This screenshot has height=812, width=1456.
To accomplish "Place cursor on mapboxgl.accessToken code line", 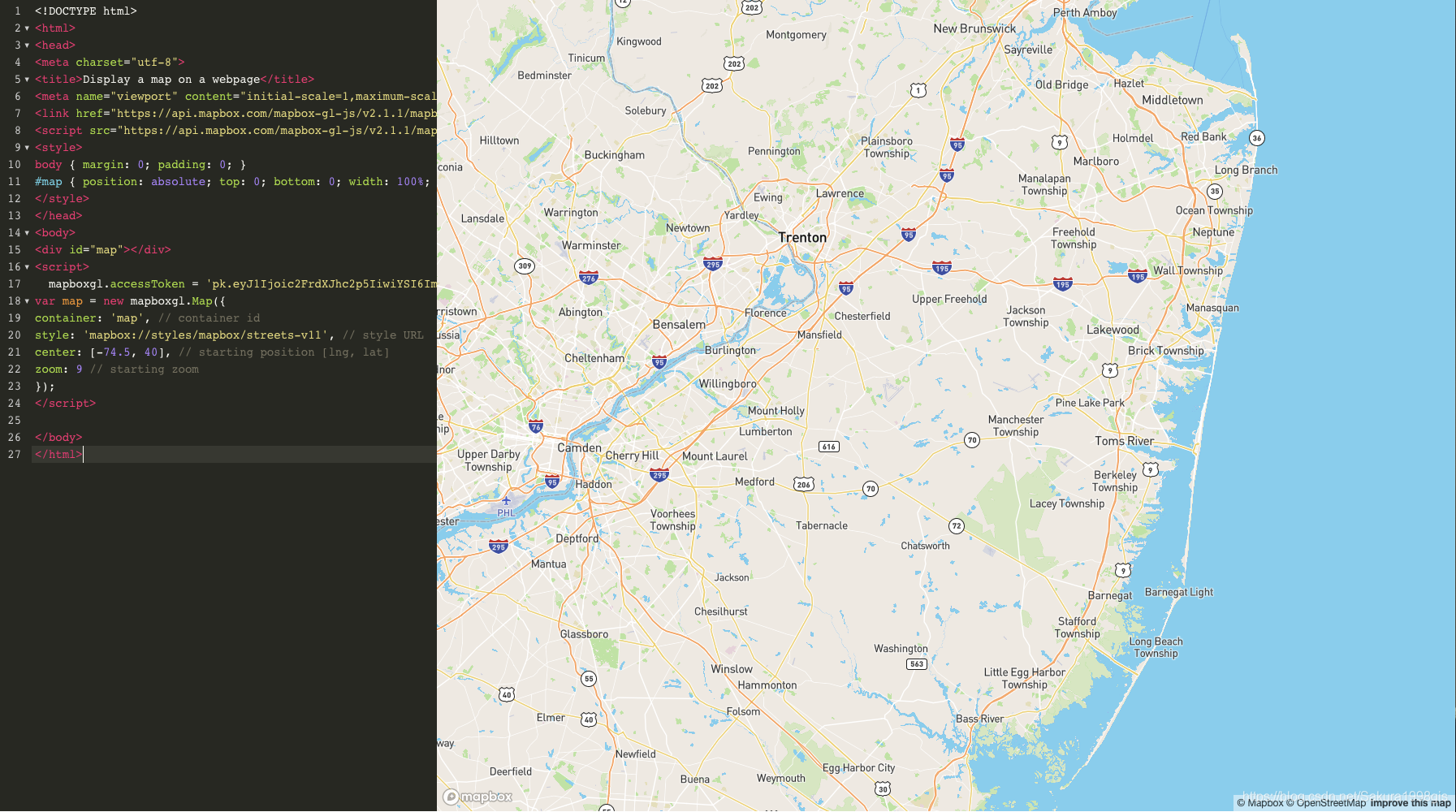I will 234,284.
